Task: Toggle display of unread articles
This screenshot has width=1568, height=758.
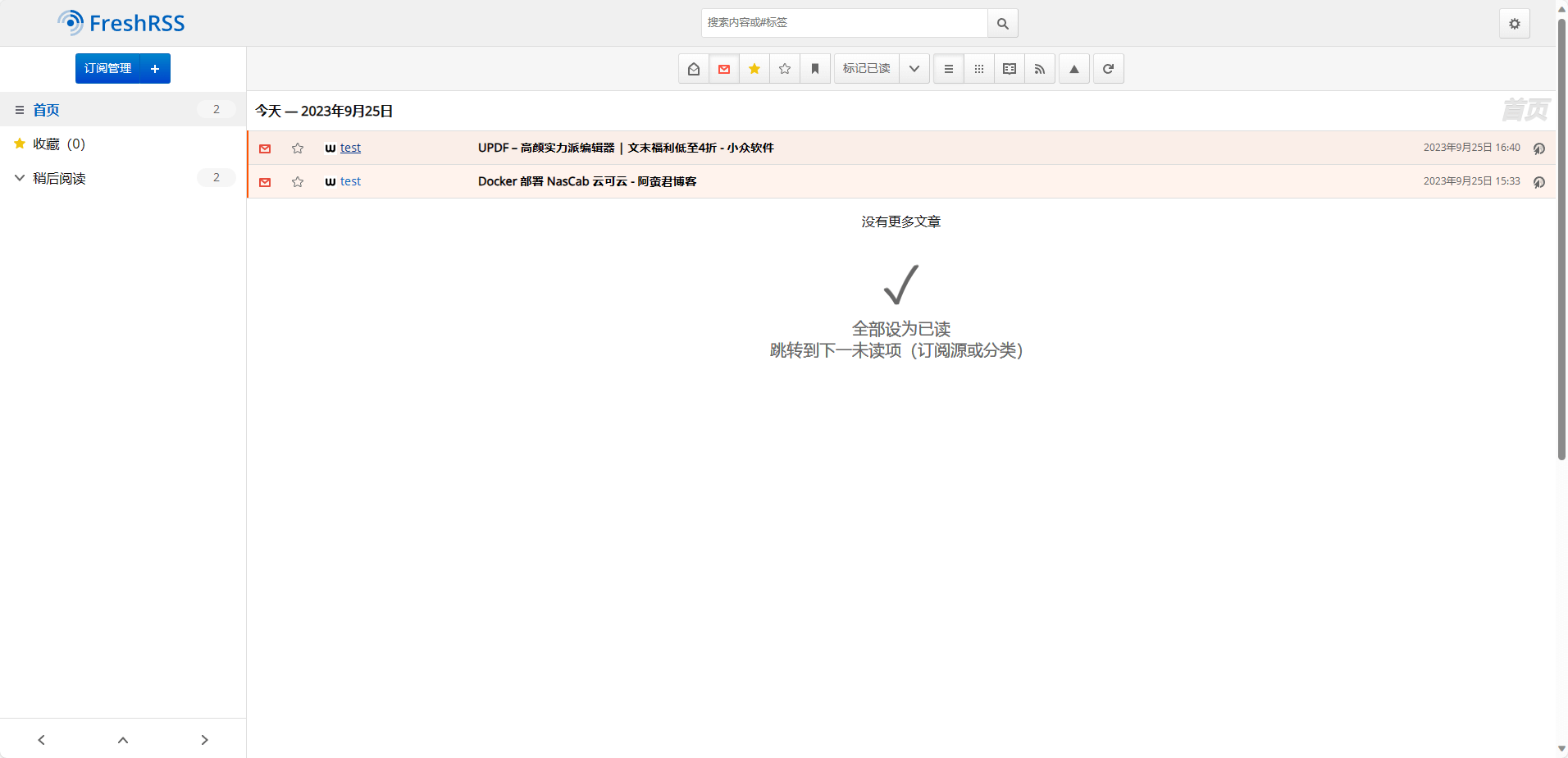Action: 723,69
